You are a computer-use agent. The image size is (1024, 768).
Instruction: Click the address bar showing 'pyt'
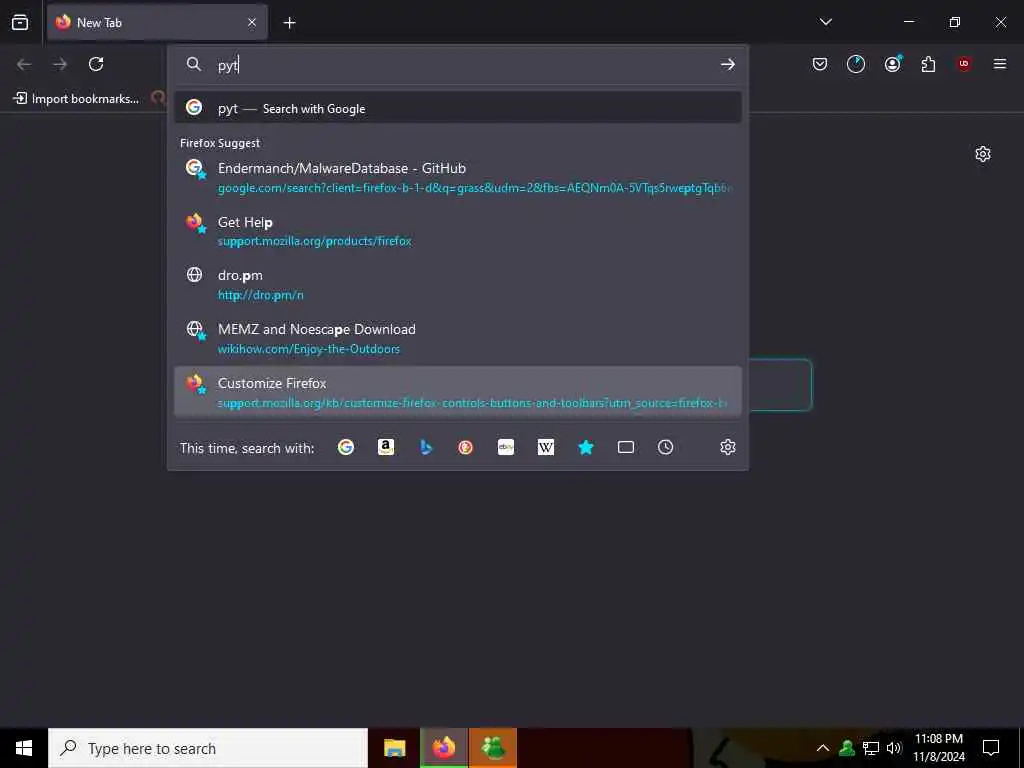[x=457, y=65]
